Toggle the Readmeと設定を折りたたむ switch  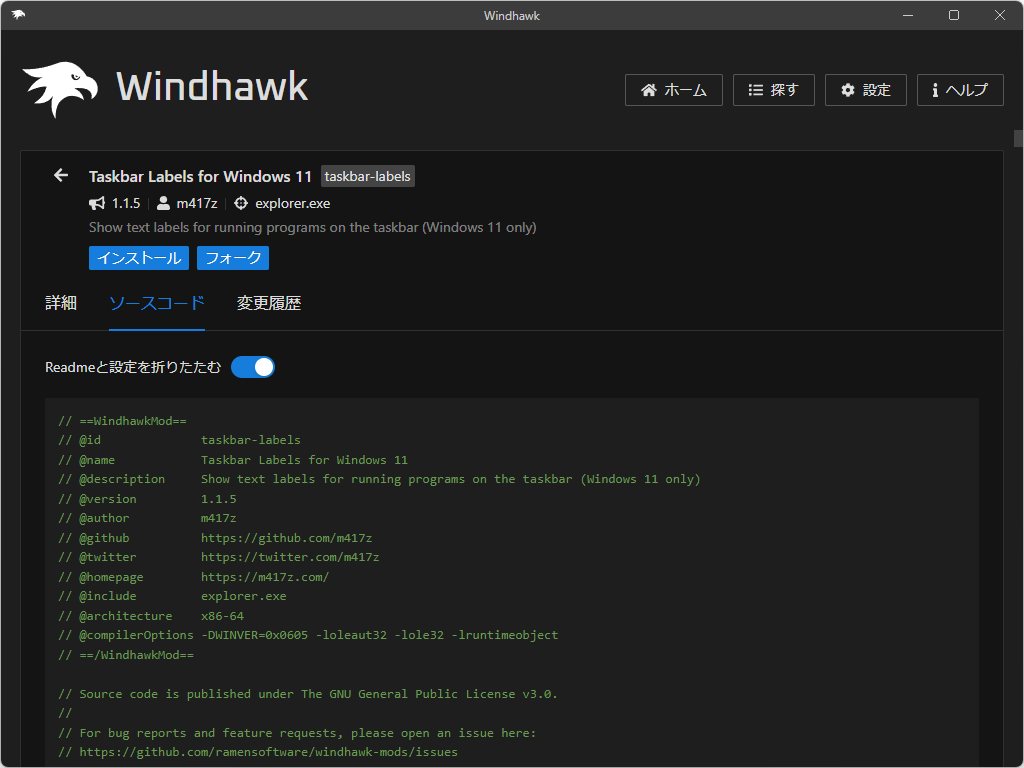click(x=253, y=367)
